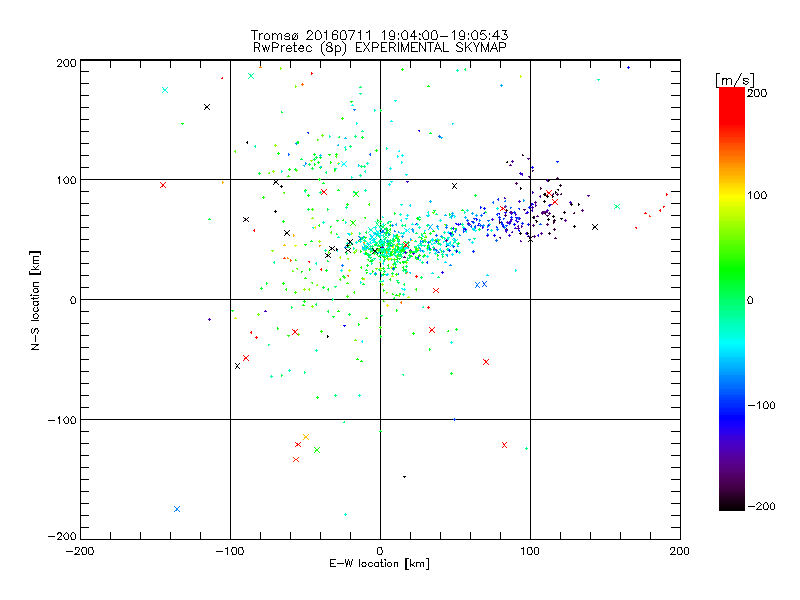
Task: Pick the red top section of the velocity colorbar
Action: coord(732,107)
